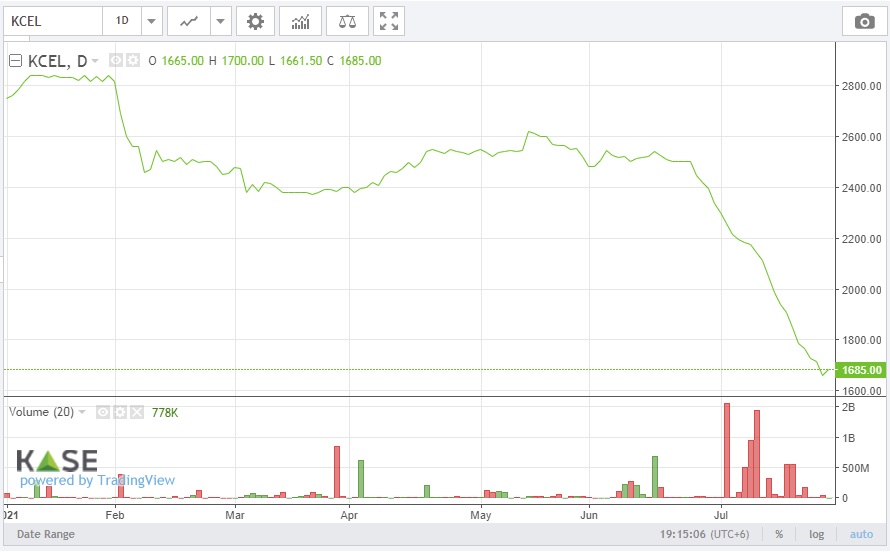Toggle percentage scale mode
The image size is (890, 558).
click(778, 534)
